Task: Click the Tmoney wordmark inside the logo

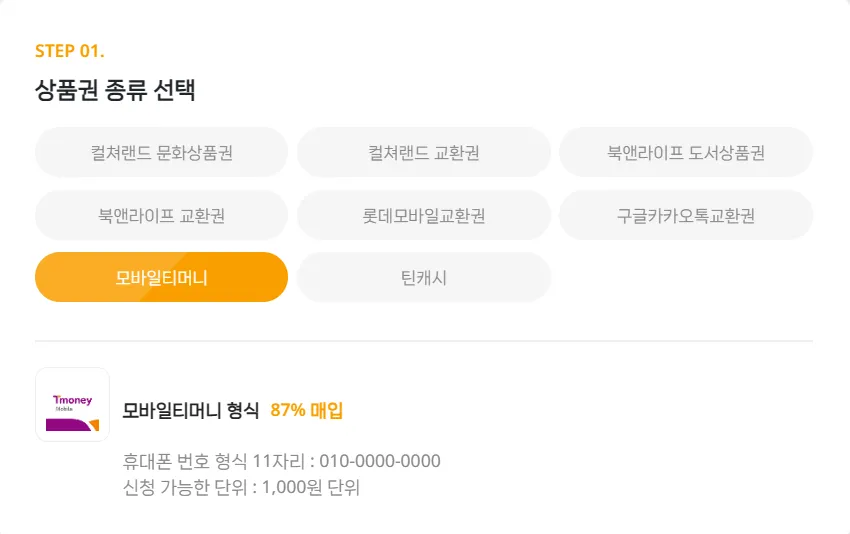Action: pos(72,400)
